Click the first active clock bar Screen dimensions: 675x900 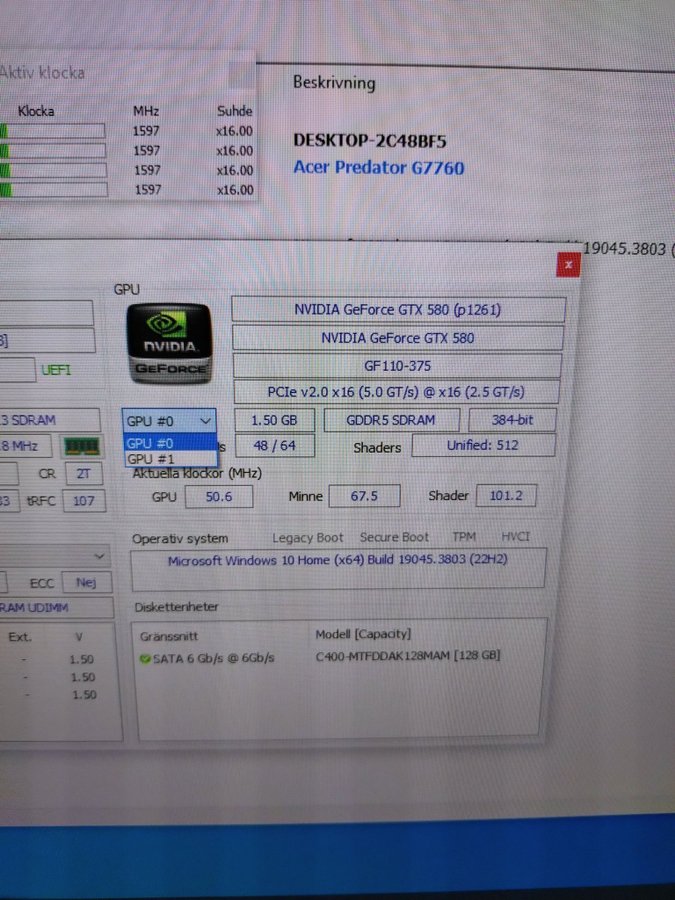[53, 131]
